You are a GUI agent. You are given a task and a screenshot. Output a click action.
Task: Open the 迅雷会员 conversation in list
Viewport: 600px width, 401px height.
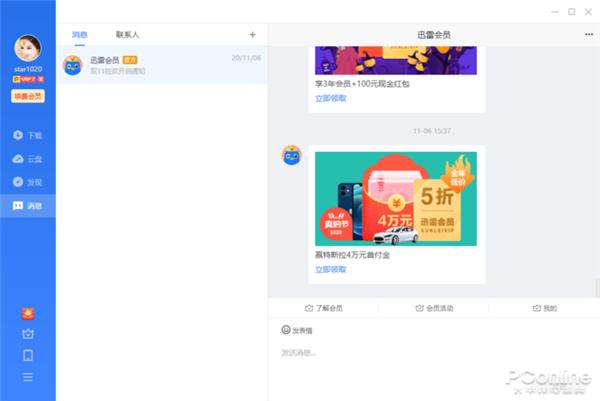tap(161, 65)
